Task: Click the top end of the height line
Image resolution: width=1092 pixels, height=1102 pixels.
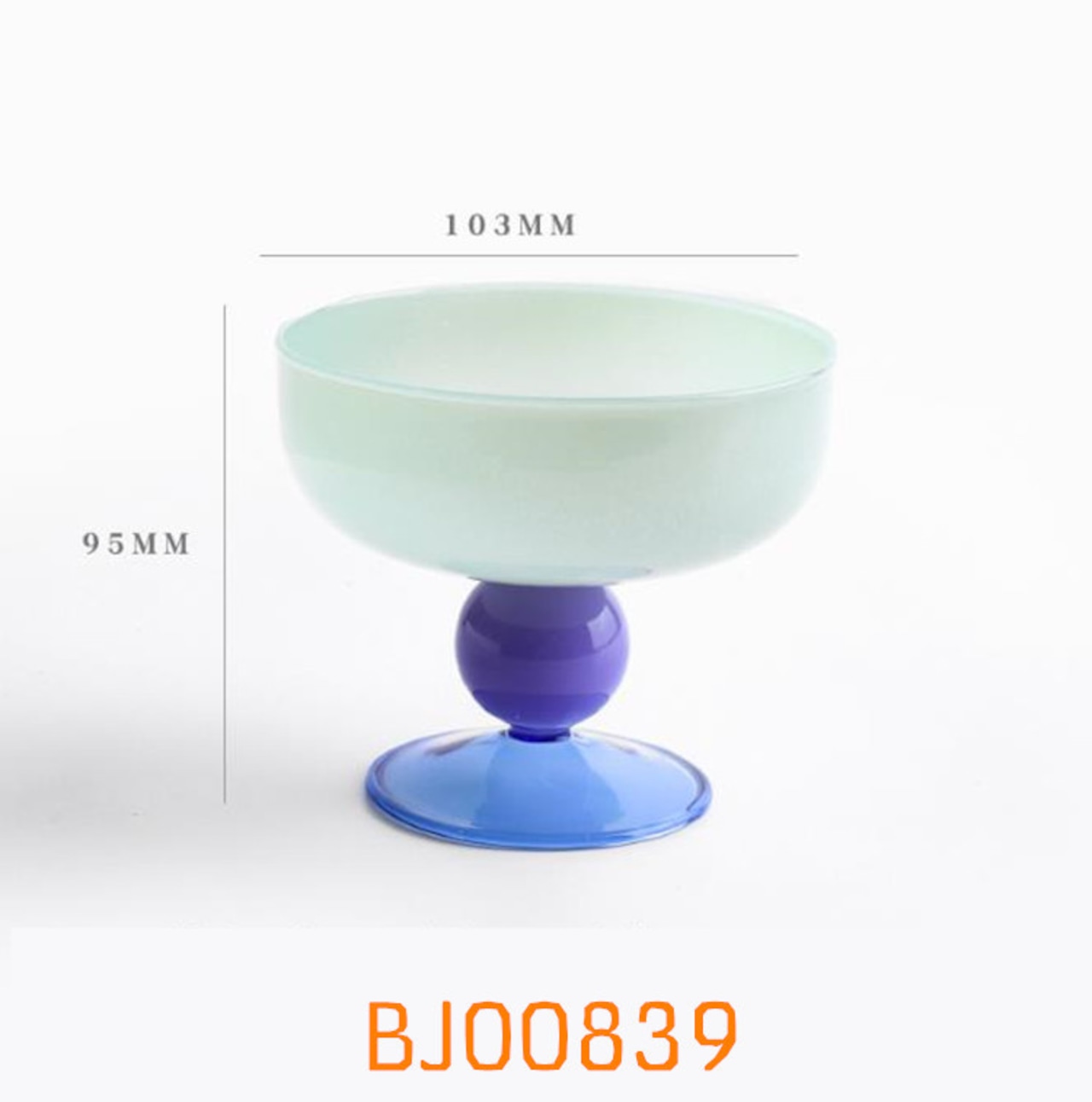Action: pos(225,307)
